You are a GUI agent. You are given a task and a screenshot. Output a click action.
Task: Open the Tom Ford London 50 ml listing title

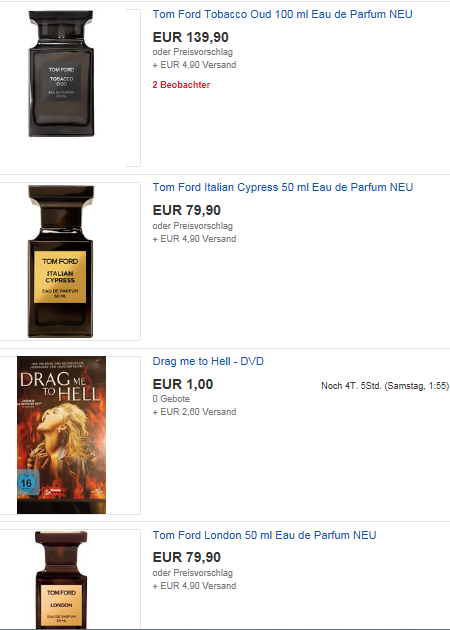264,535
